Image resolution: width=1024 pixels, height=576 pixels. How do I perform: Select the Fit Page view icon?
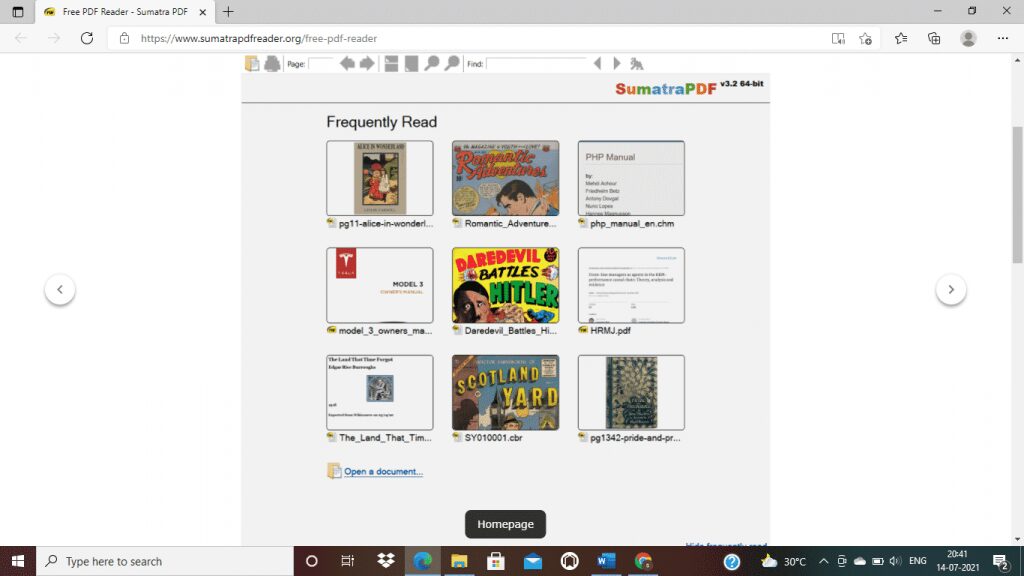click(411, 63)
